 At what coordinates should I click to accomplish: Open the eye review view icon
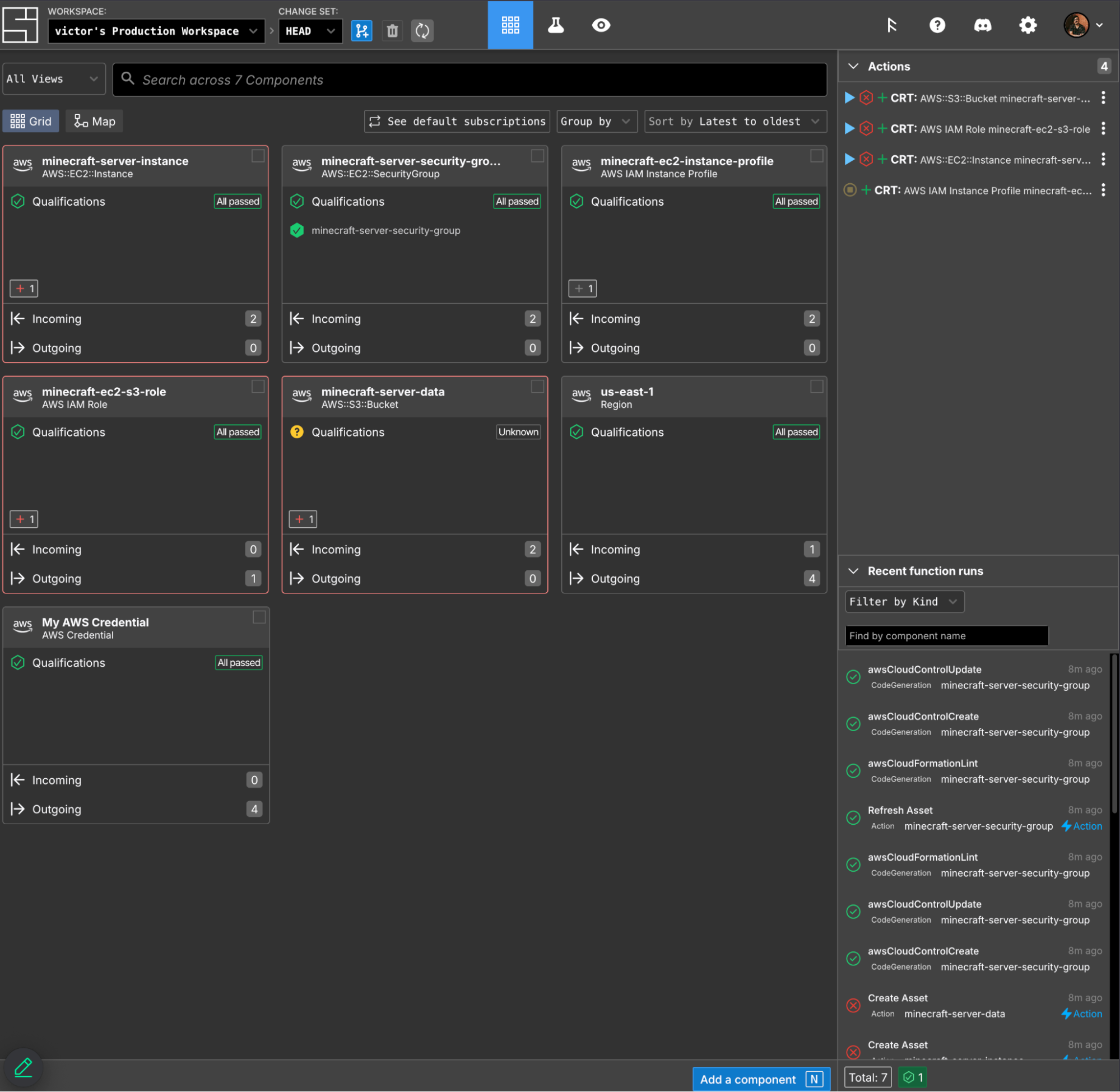pyautogui.click(x=601, y=25)
